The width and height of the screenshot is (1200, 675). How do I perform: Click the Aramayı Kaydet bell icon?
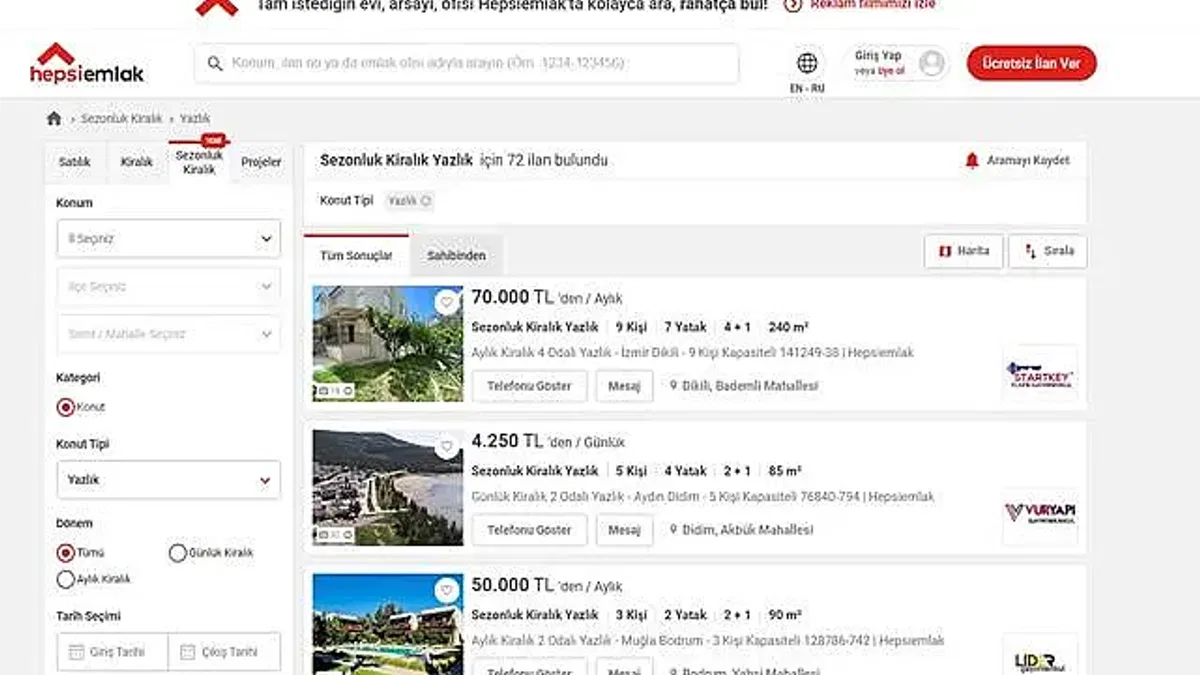click(971, 160)
